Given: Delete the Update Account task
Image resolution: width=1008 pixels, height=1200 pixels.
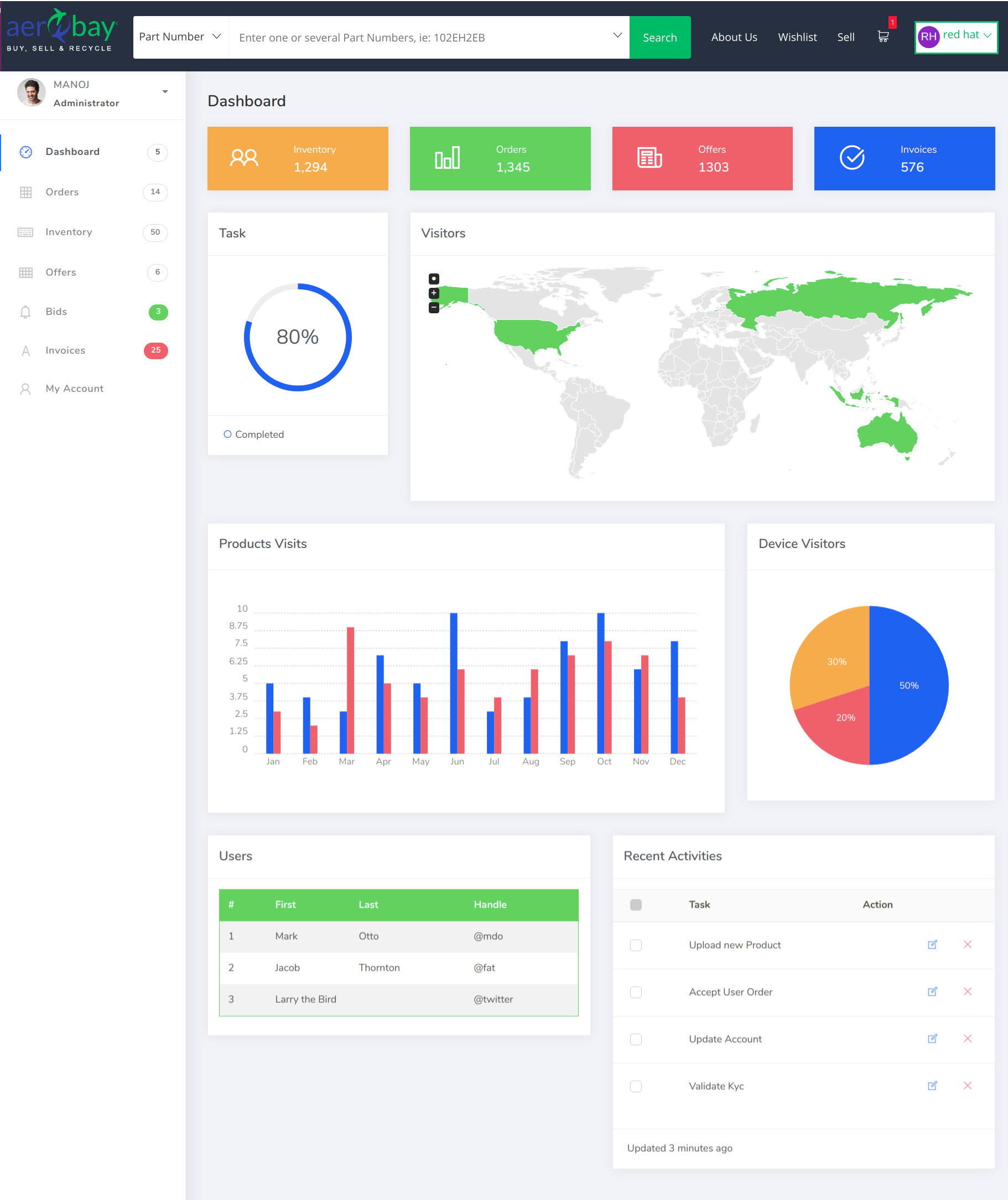Looking at the screenshot, I should pyautogui.click(x=968, y=1039).
